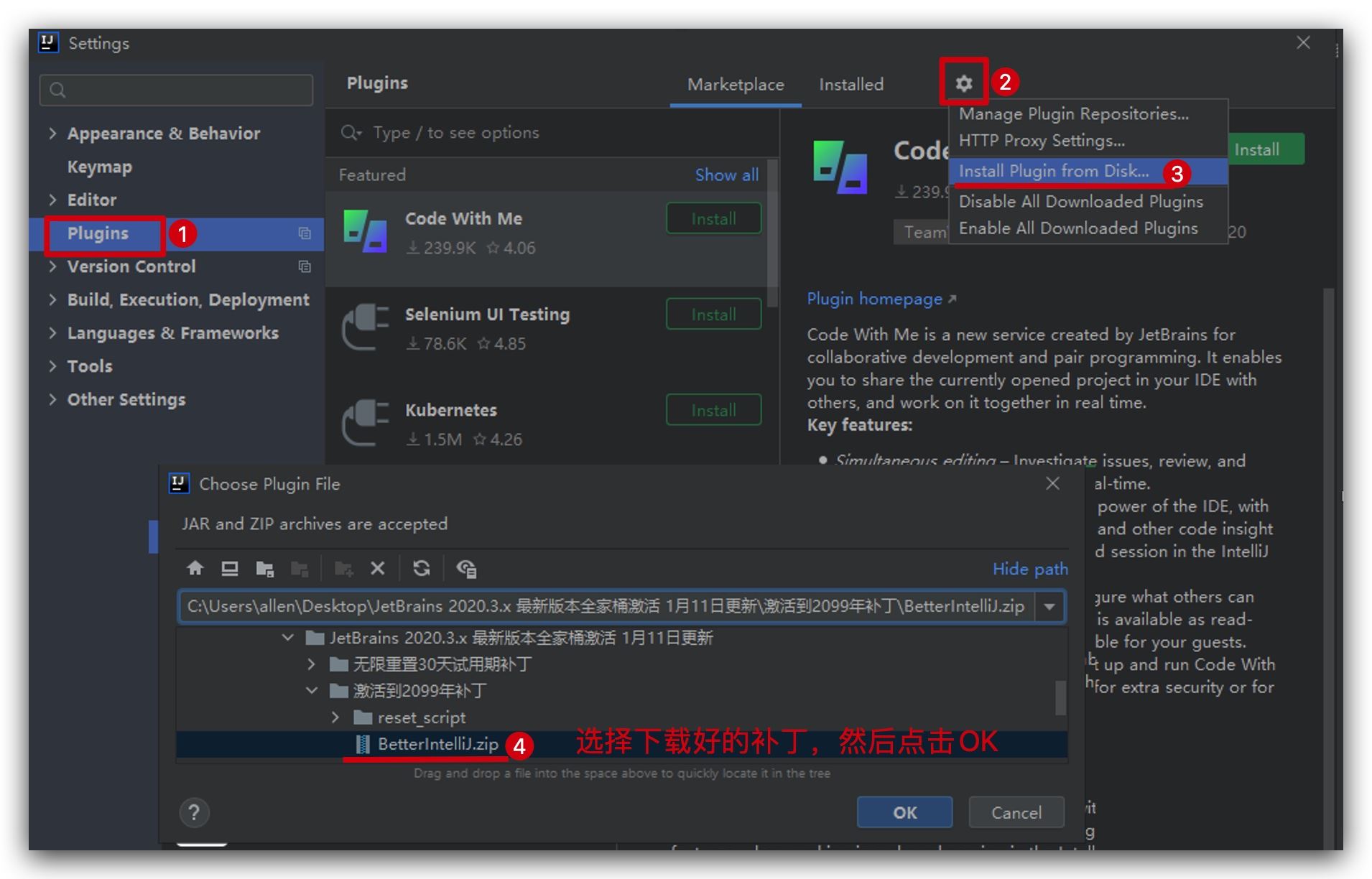1372x879 pixels.
Task: Select BetterIntelliJ.zip in the file tree
Action: [437, 744]
